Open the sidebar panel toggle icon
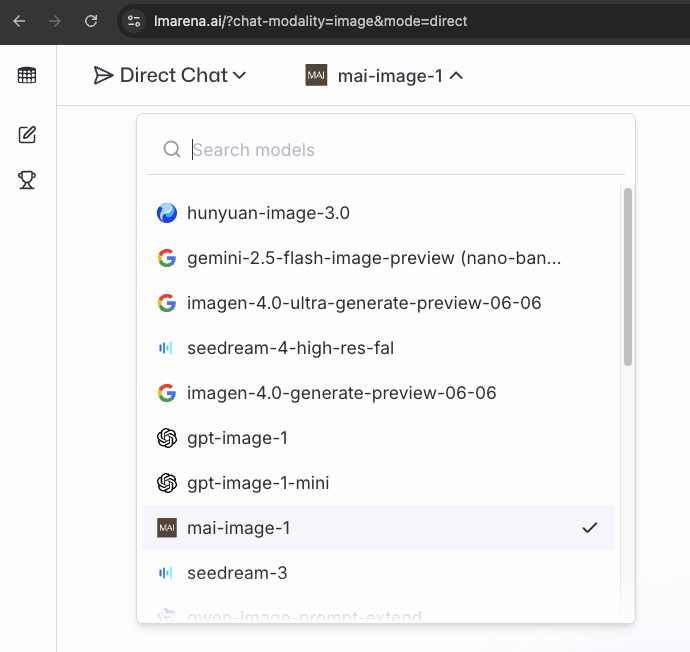The image size is (690, 652). point(27,75)
